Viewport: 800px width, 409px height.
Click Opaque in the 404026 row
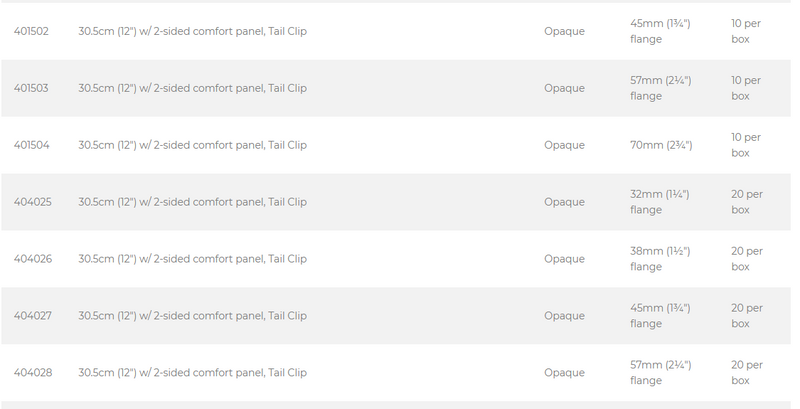564,259
